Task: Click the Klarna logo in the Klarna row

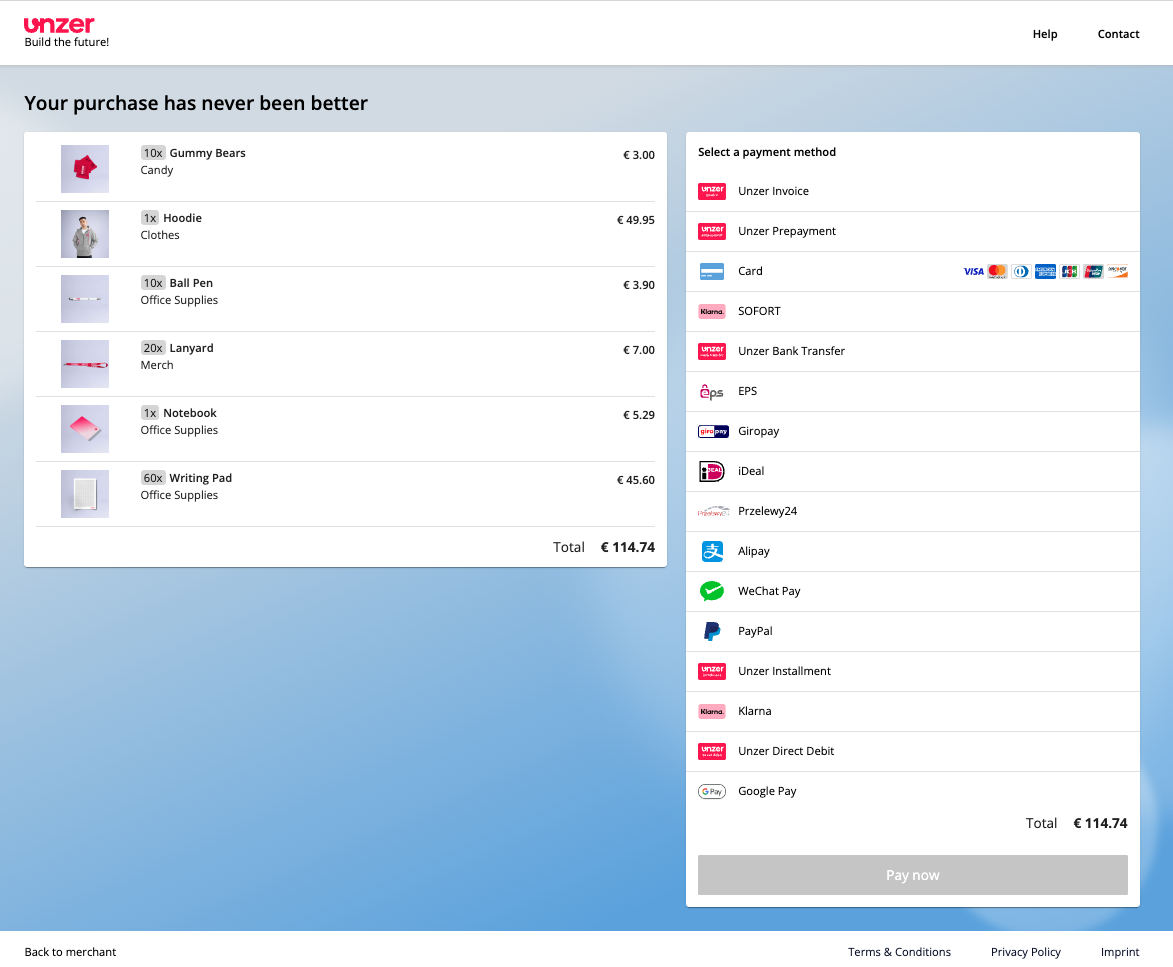Action: (711, 711)
